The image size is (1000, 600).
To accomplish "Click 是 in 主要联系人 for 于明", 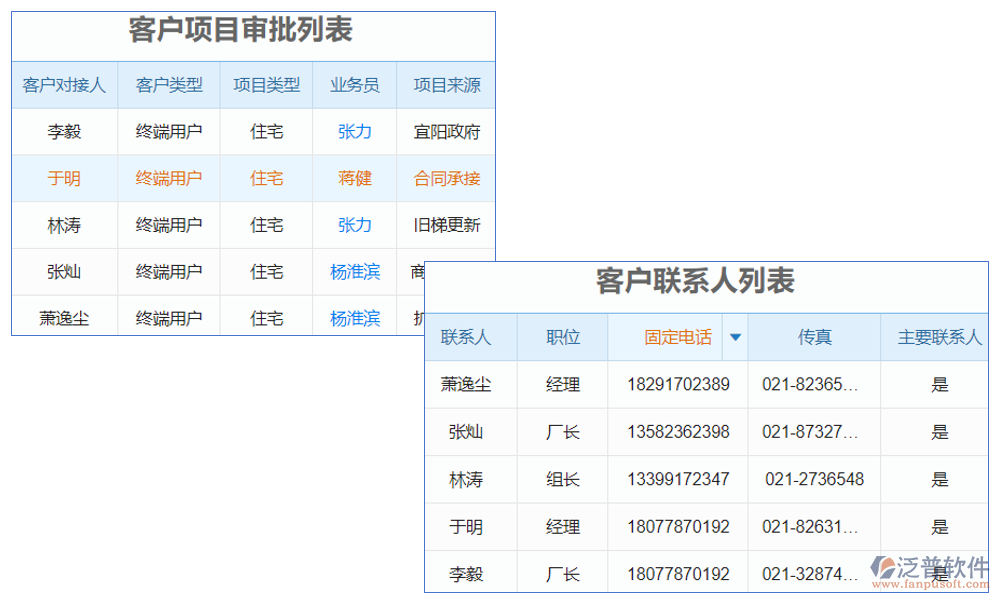I will pos(938,527).
